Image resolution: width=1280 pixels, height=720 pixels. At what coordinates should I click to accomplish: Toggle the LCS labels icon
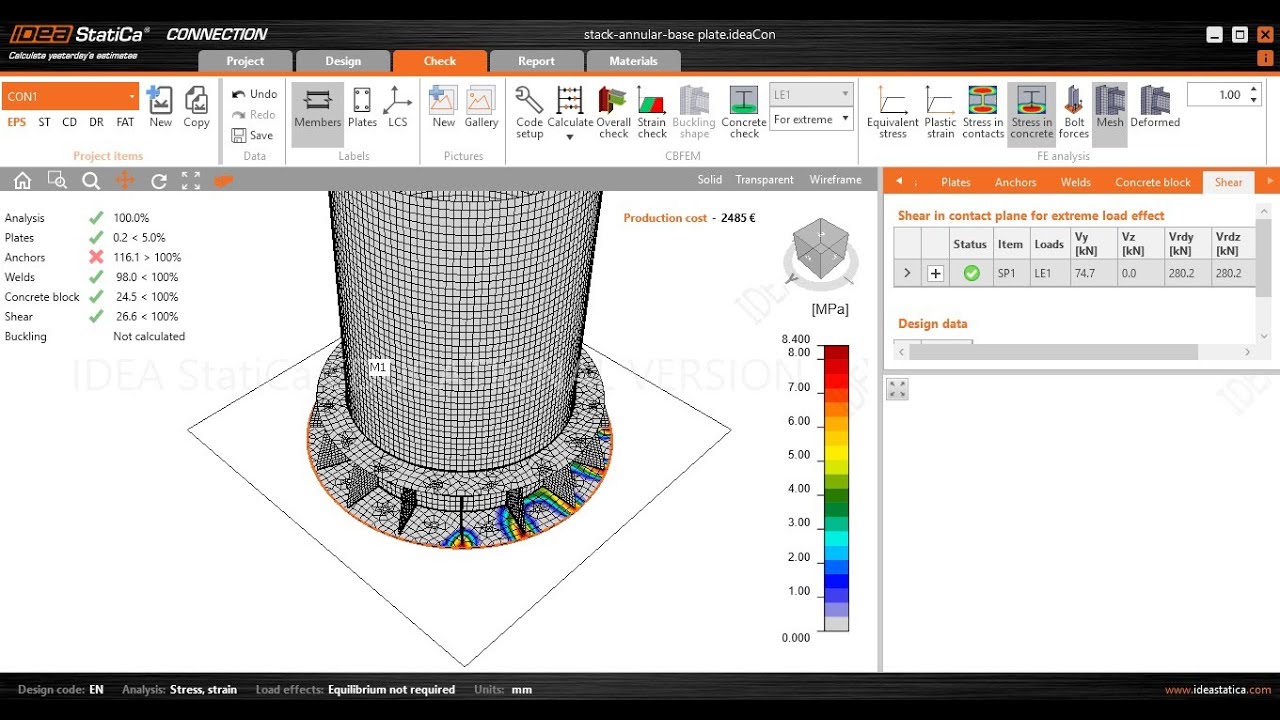point(398,107)
